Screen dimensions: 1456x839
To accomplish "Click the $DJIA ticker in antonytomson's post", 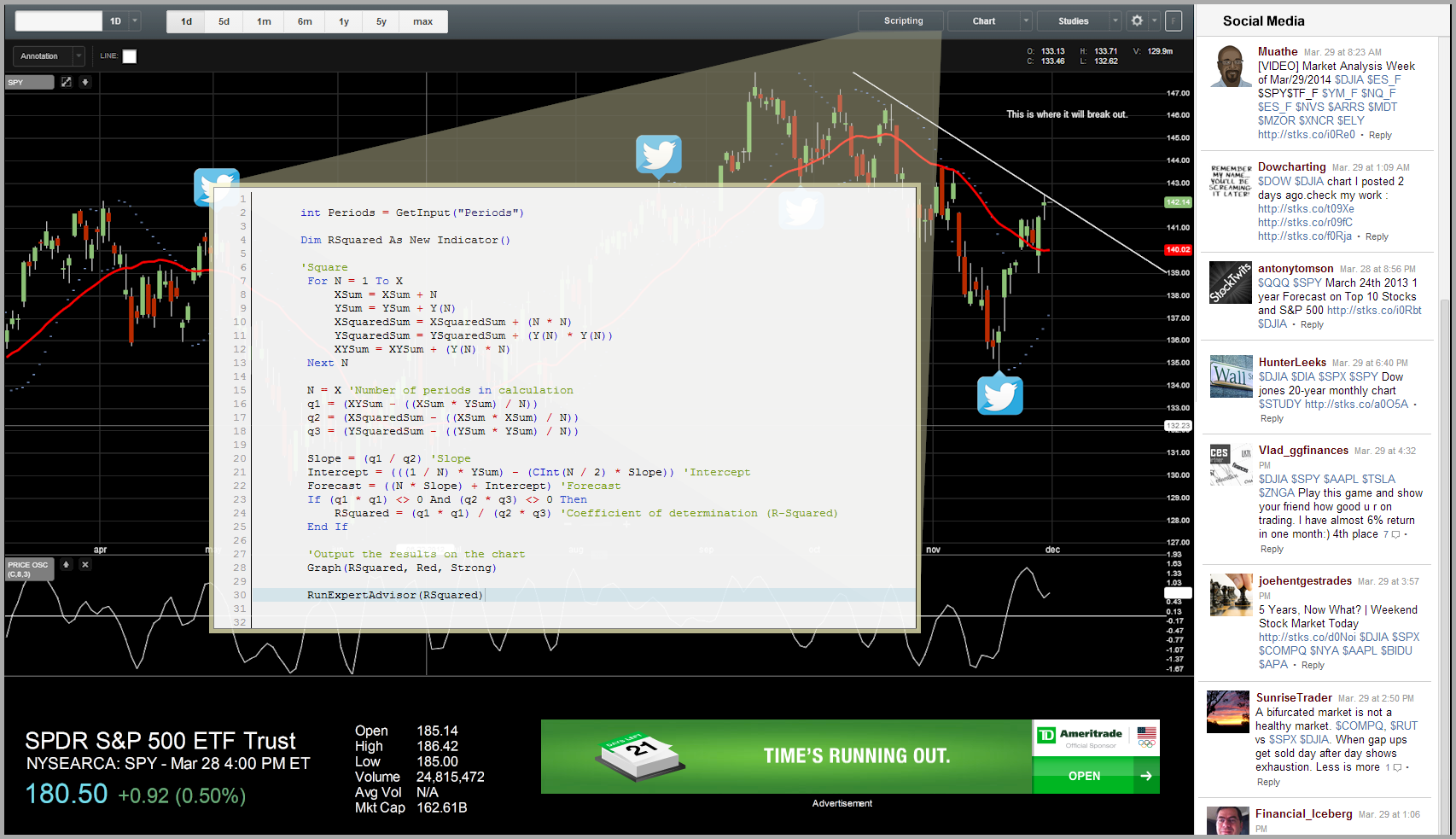I will pos(1272,323).
